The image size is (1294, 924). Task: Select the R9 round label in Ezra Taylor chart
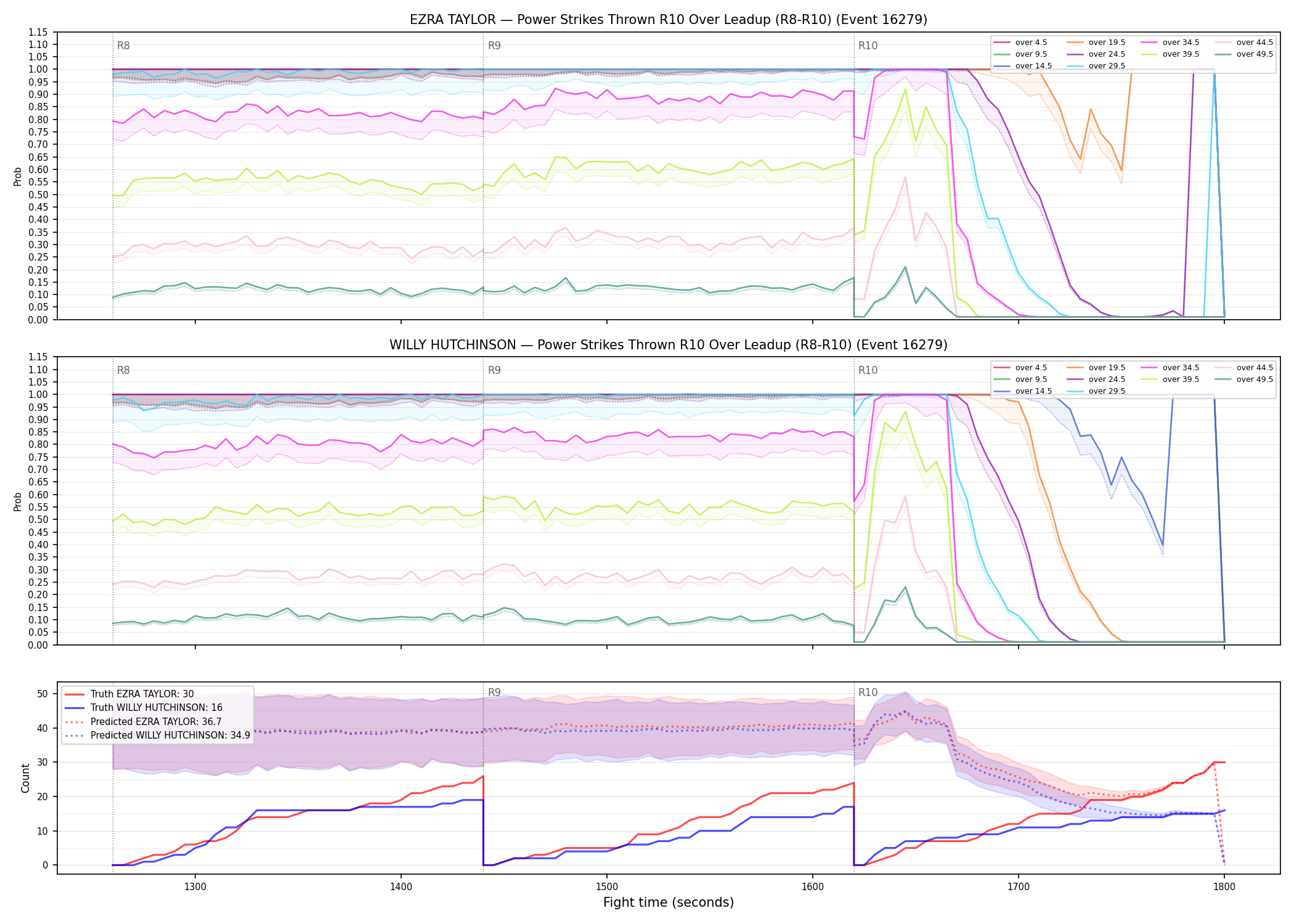tap(494, 46)
